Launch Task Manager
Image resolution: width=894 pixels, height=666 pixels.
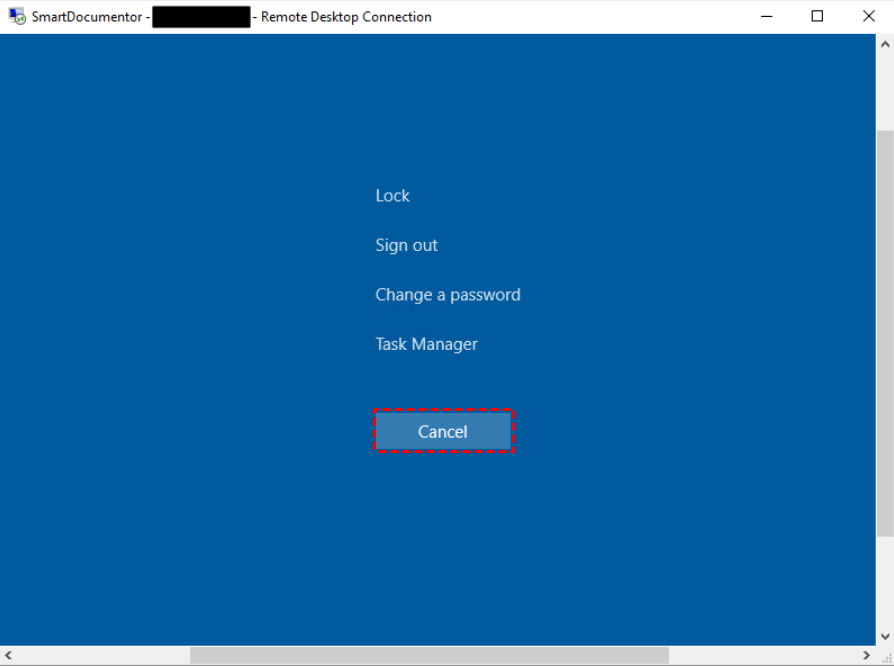pos(426,343)
